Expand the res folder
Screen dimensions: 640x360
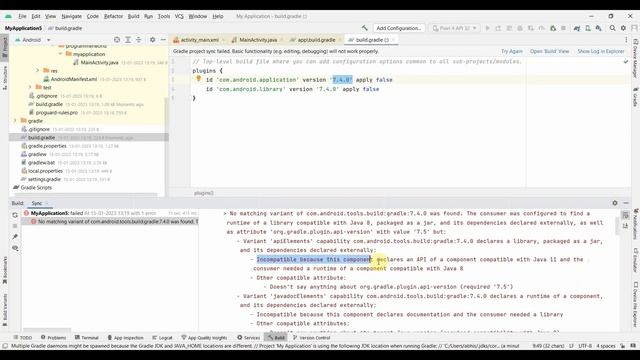38,71
